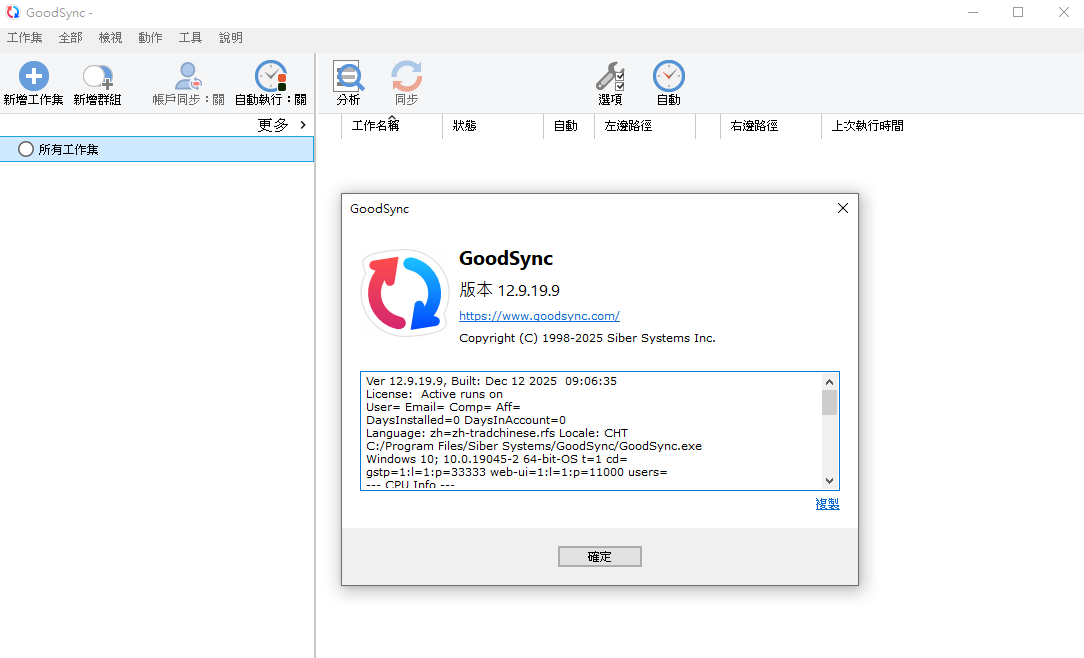
Task: Click the 'Windows 10; 10.0.19045-2' line
Action: point(496,459)
